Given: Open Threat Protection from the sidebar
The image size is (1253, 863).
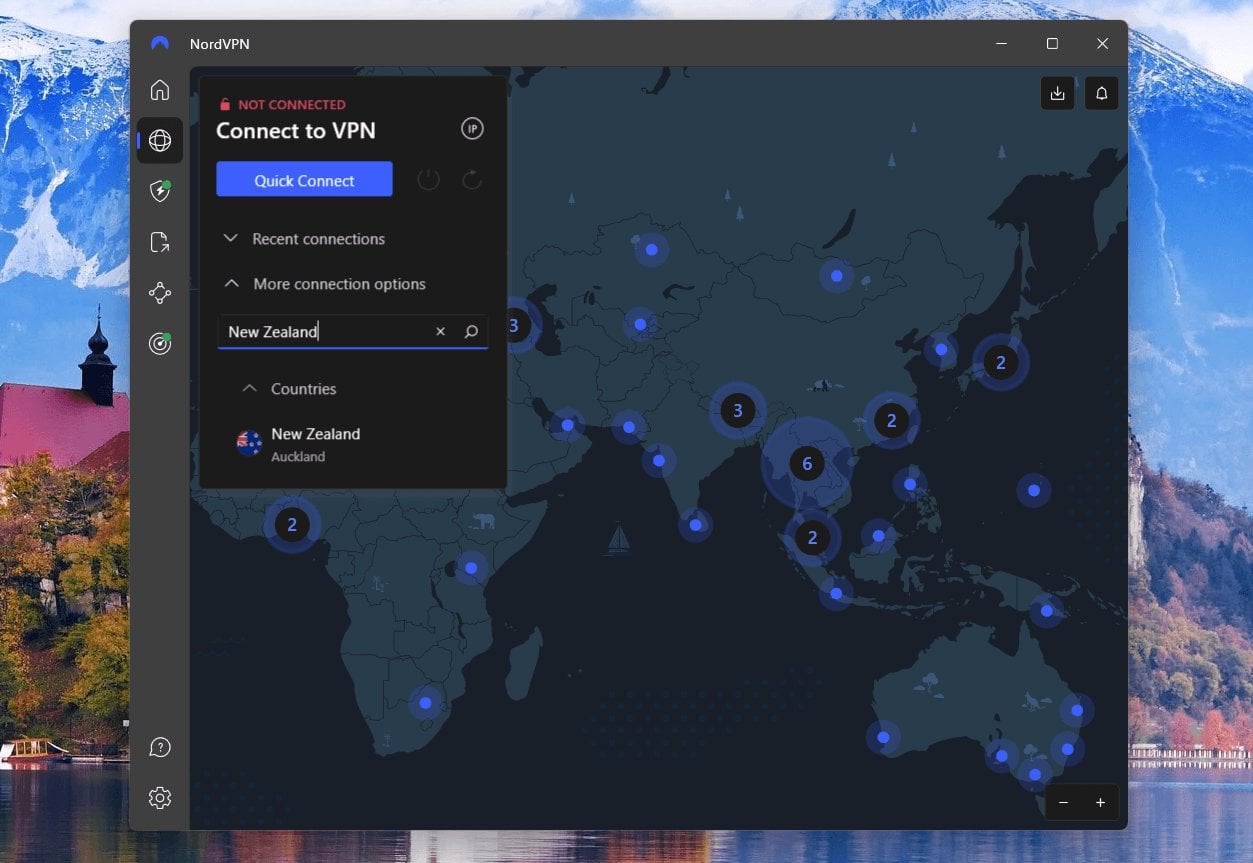Looking at the screenshot, I should click(160, 191).
